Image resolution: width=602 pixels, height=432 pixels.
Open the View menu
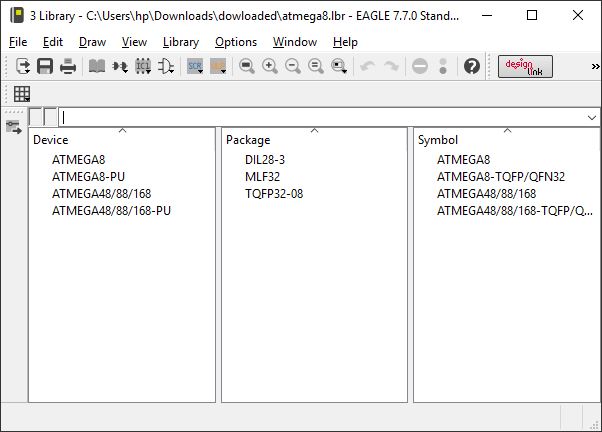pyautogui.click(x=134, y=42)
